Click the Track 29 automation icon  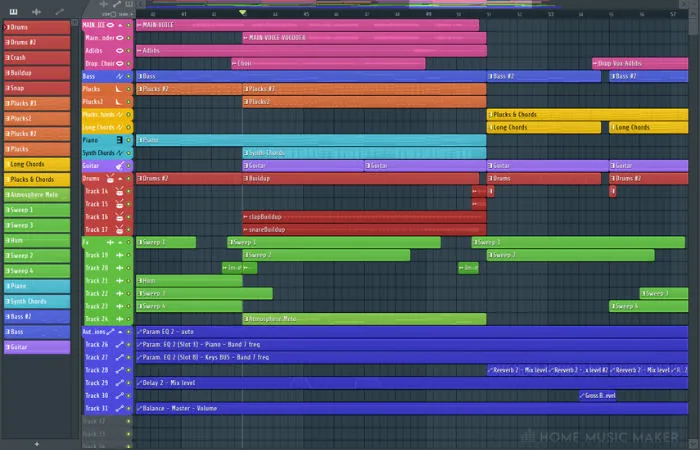point(120,383)
